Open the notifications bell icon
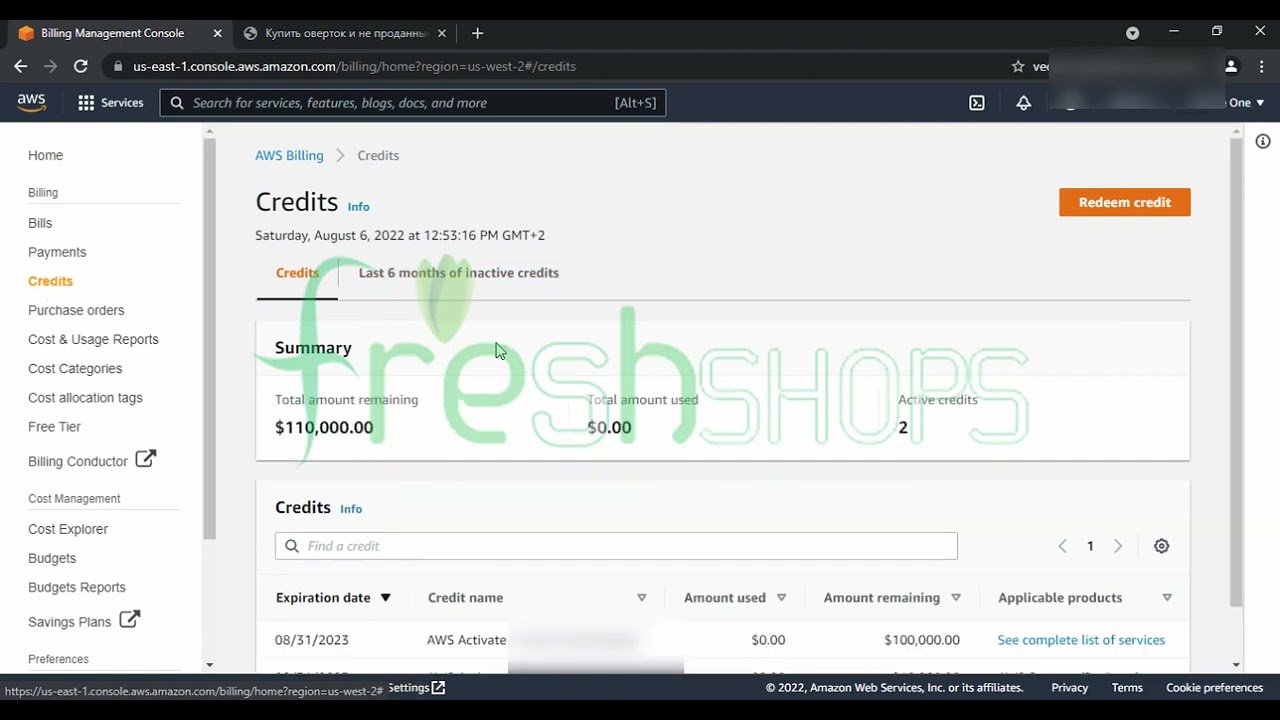This screenshot has width=1280, height=720. pyautogui.click(x=1024, y=103)
